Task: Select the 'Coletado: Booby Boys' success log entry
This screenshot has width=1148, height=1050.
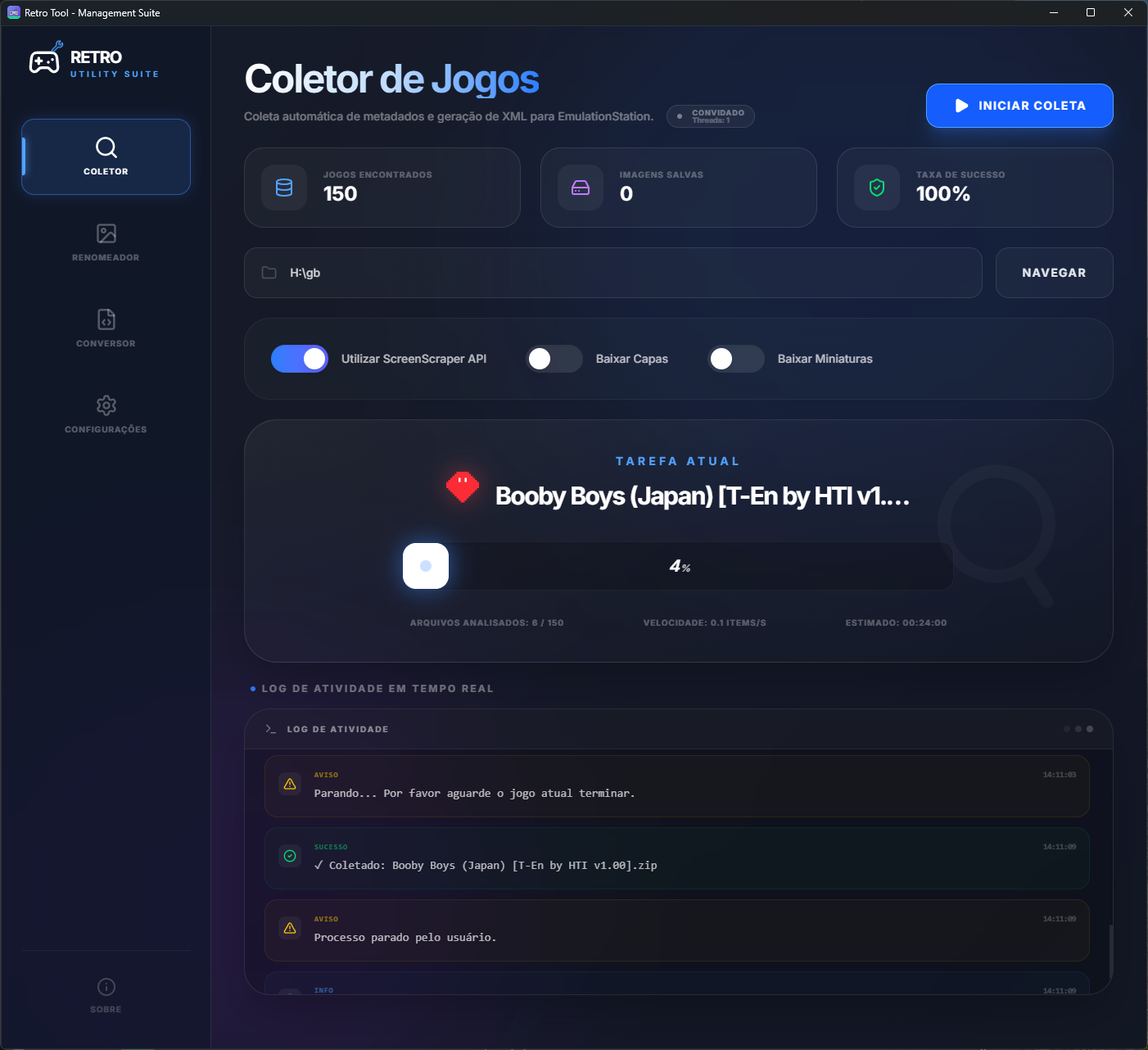Action: click(676, 858)
